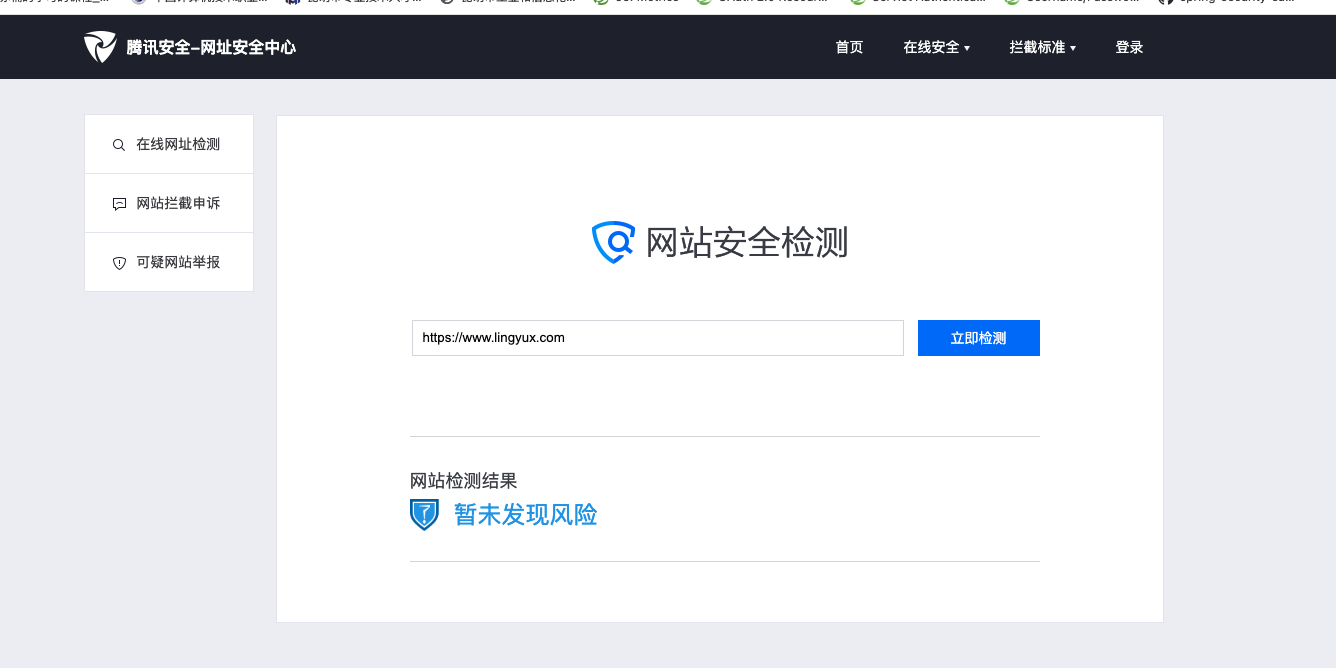Click the shield icon beside 可疑网站举报

tap(119, 263)
